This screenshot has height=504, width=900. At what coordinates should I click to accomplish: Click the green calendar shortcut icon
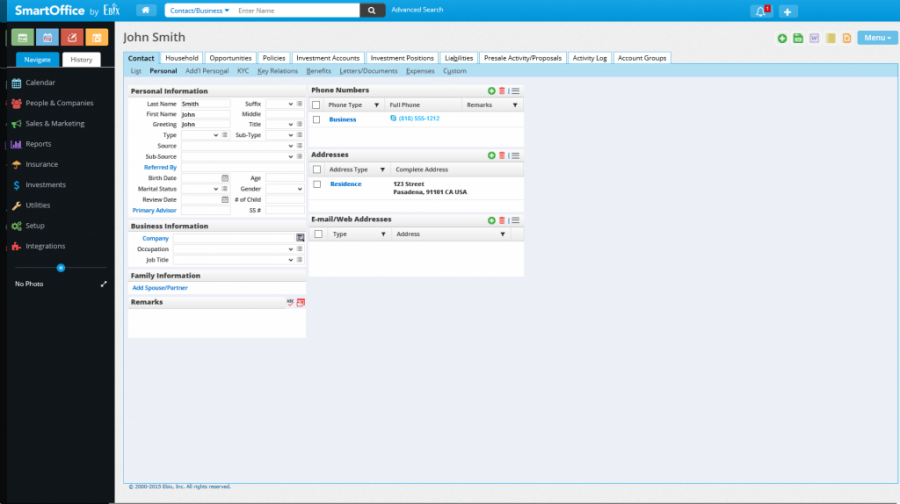(22, 37)
